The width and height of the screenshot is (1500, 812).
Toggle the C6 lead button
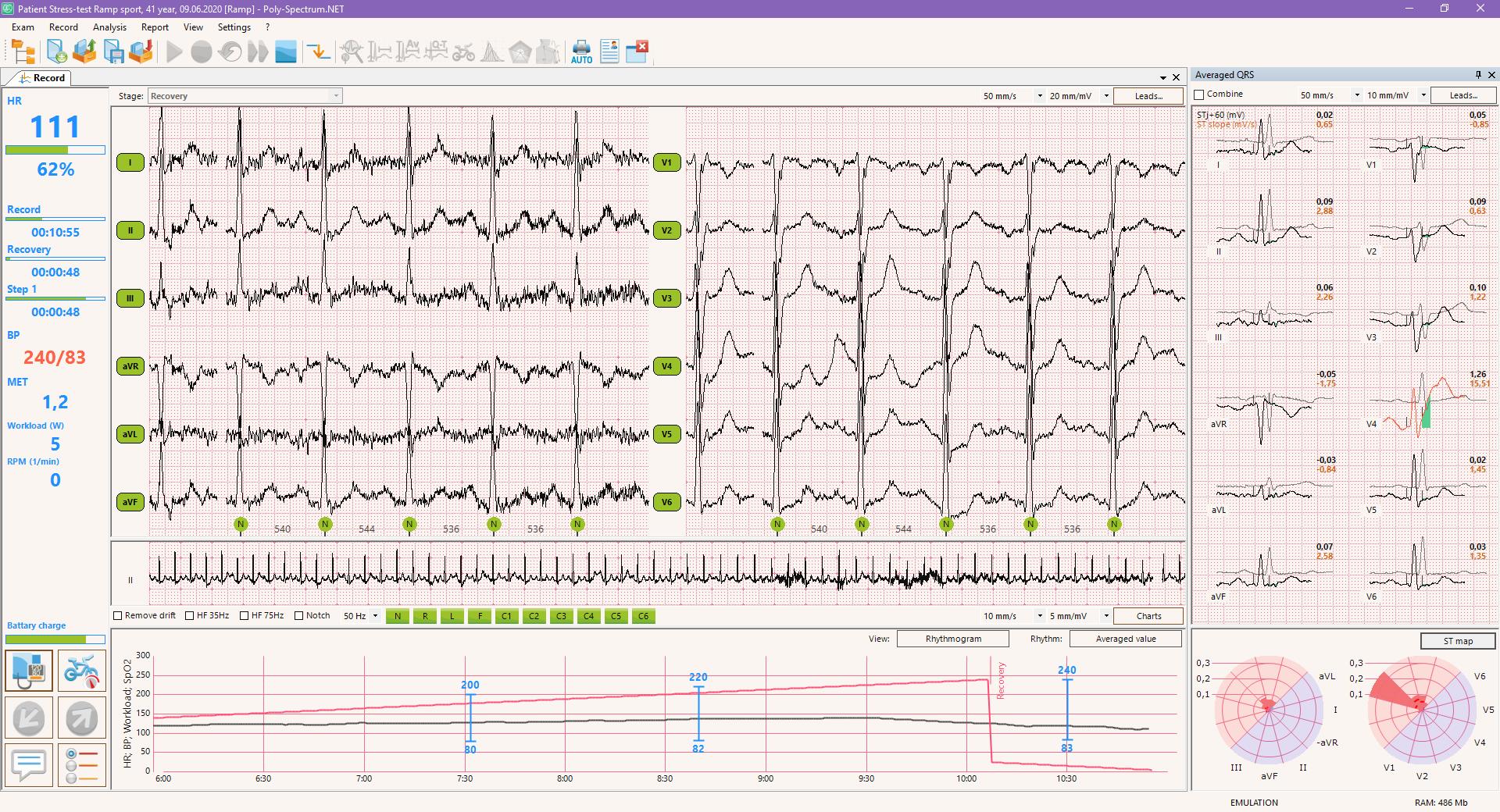point(644,616)
